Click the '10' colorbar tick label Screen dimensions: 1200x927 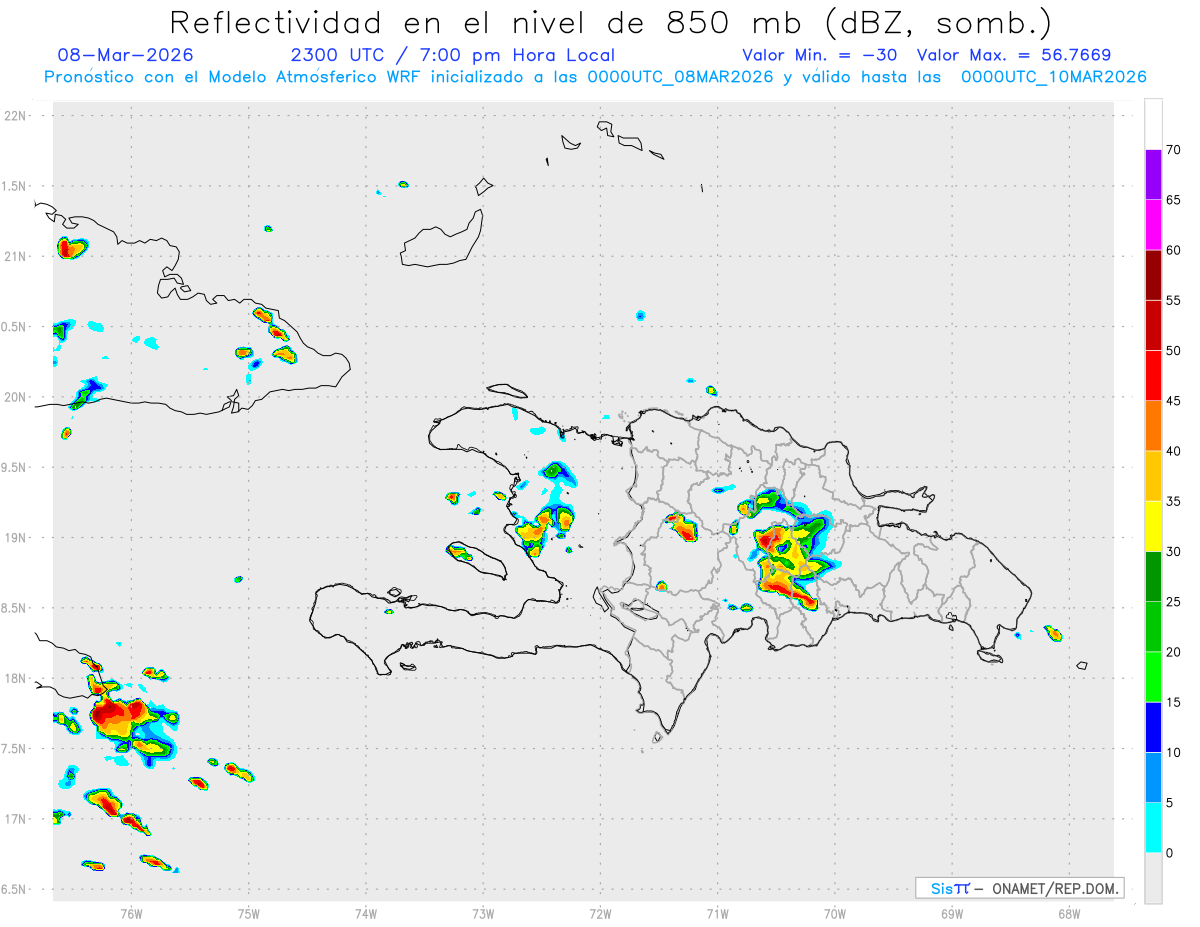pos(1173,752)
